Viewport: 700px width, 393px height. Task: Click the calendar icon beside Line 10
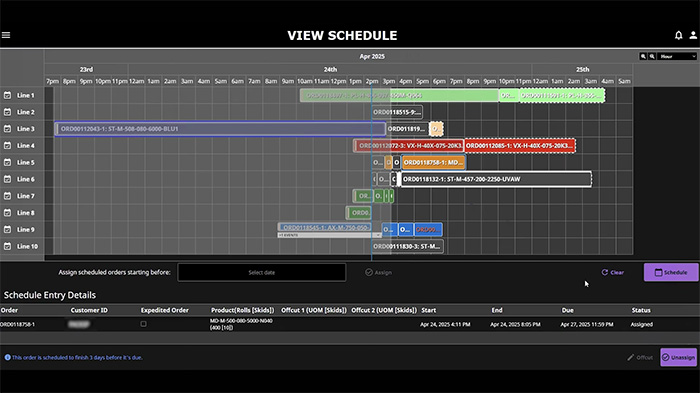[x=7, y=247]
